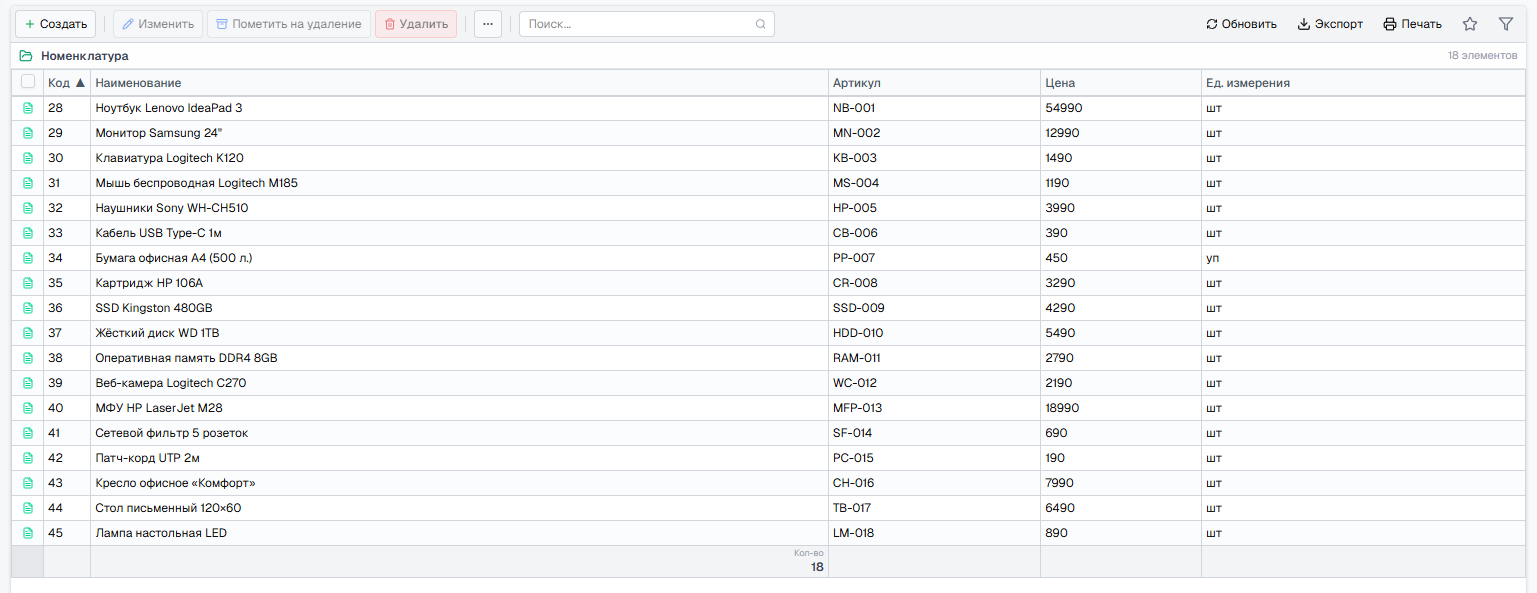Image resolution: width=1537 pixels, height=593 pixels.
Task: Focus the Поиск search field
Action: tap(646, 24)
